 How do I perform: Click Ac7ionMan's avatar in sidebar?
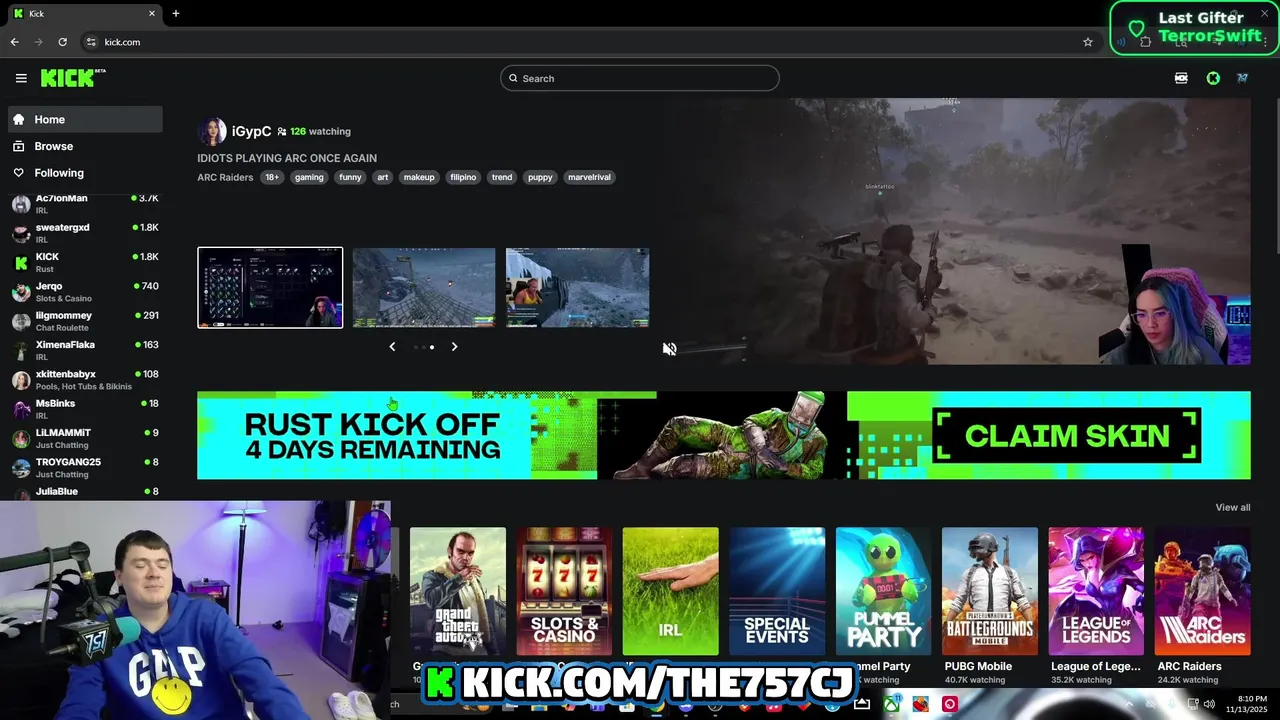pos(21,204)
